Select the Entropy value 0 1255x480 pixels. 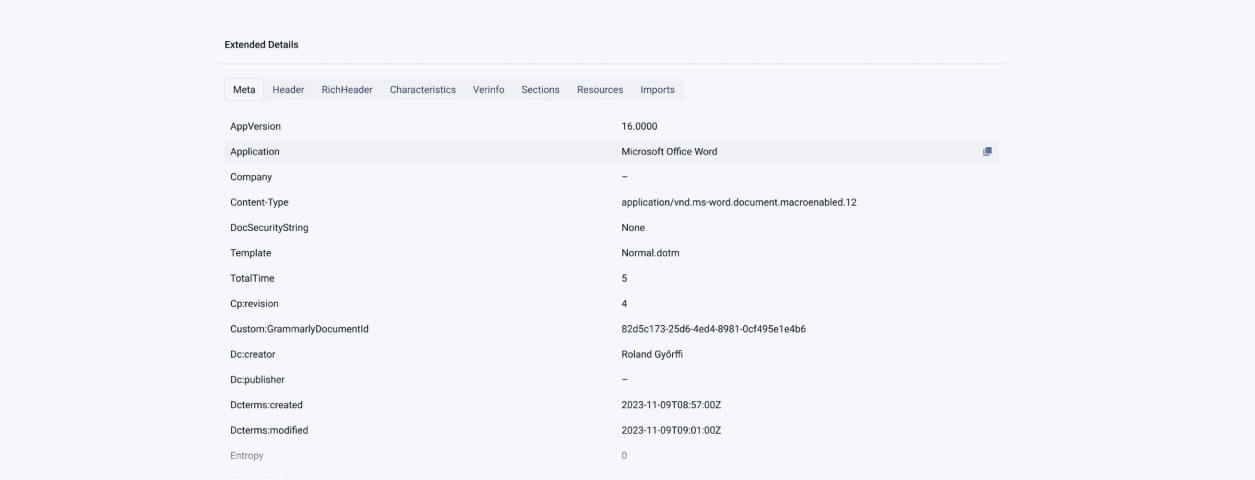click(x=624, y=456)
